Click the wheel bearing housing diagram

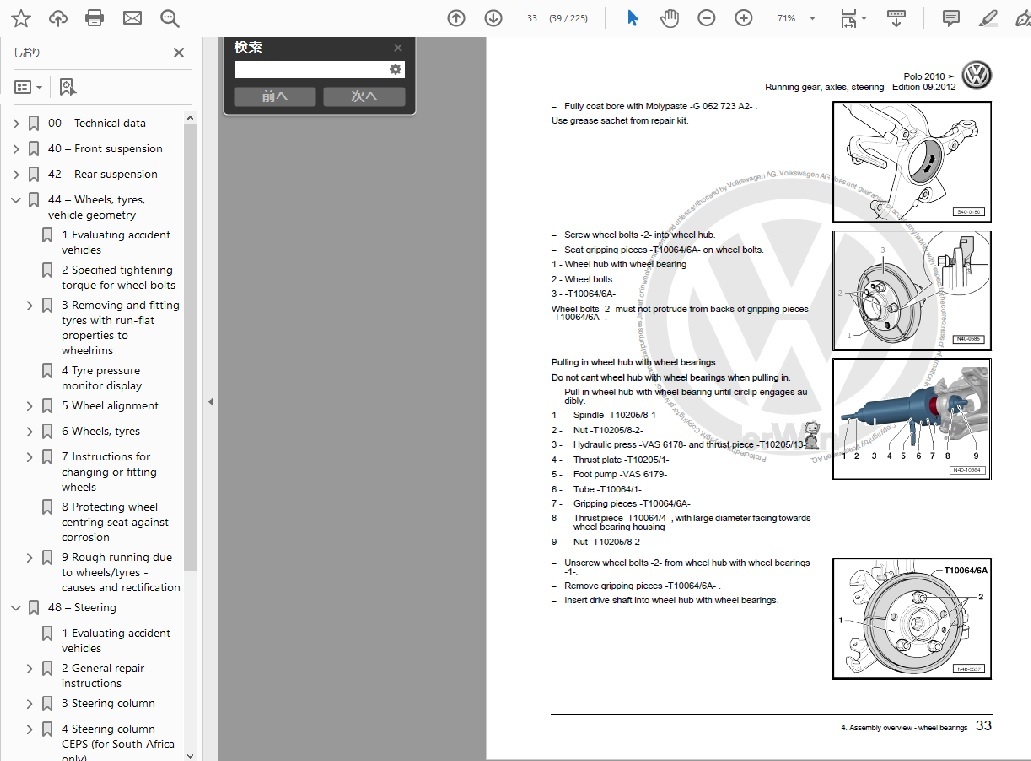coord(911,162)
